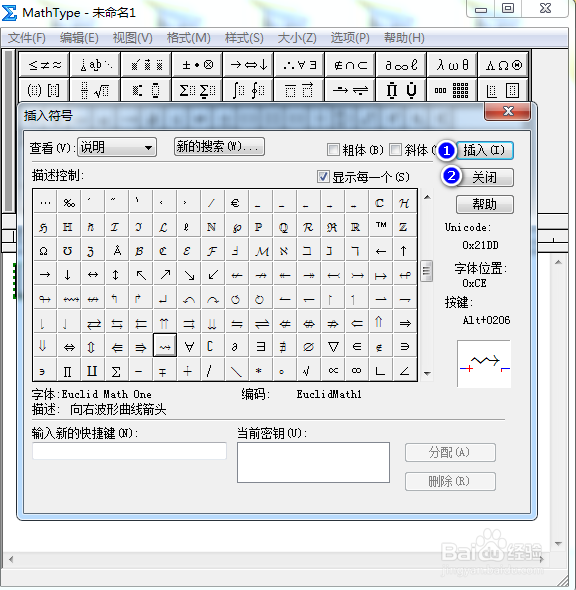The width and height of the screenshot is (576, 590).
Task: Open the logical symbols palette (∴∀∃)
Action: pyautogui.click(x=299, y=65)
